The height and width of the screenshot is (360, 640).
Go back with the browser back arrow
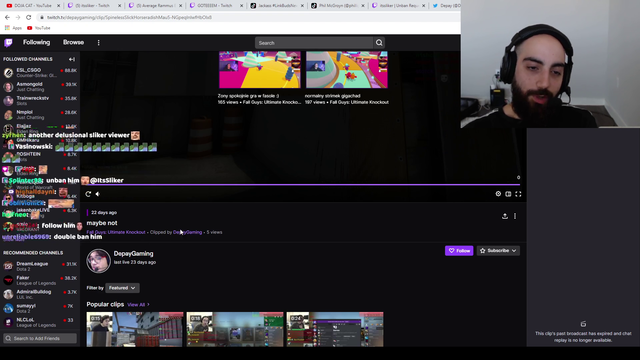tap(7, 18)
